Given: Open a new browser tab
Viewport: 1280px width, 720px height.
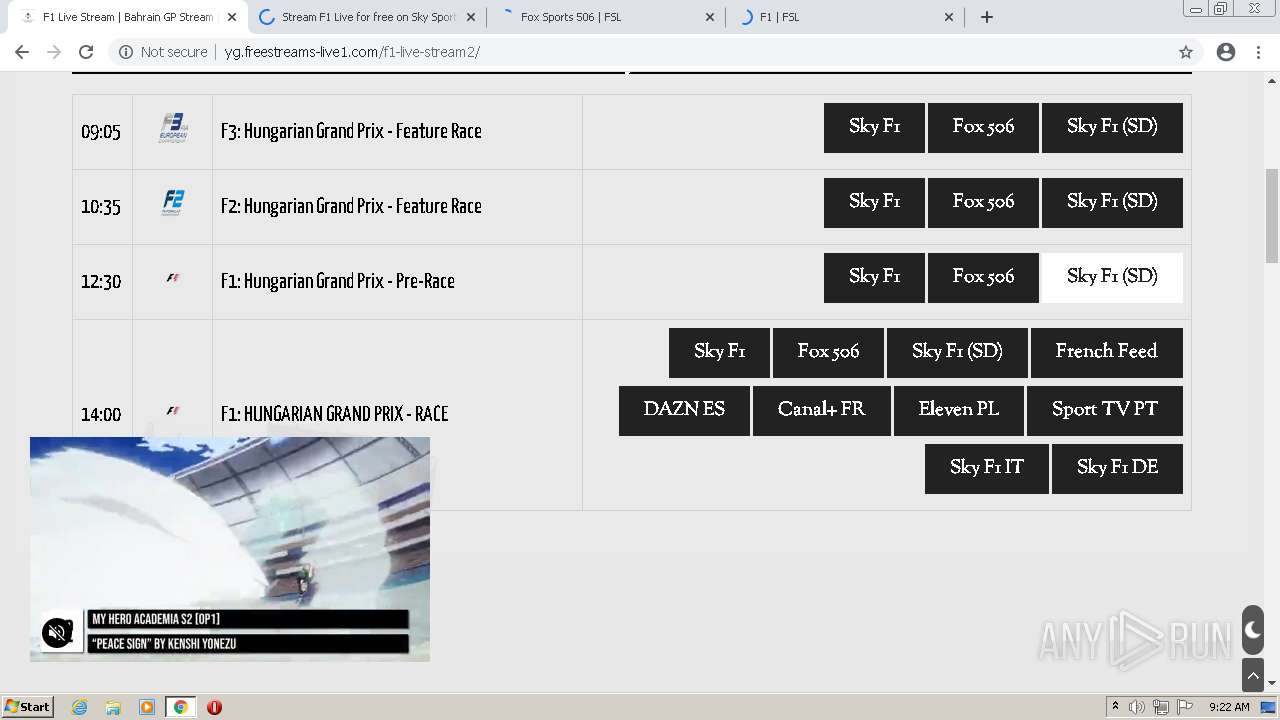Looking at the screenshot, I should pyautogui.click(x=987, y=17).
